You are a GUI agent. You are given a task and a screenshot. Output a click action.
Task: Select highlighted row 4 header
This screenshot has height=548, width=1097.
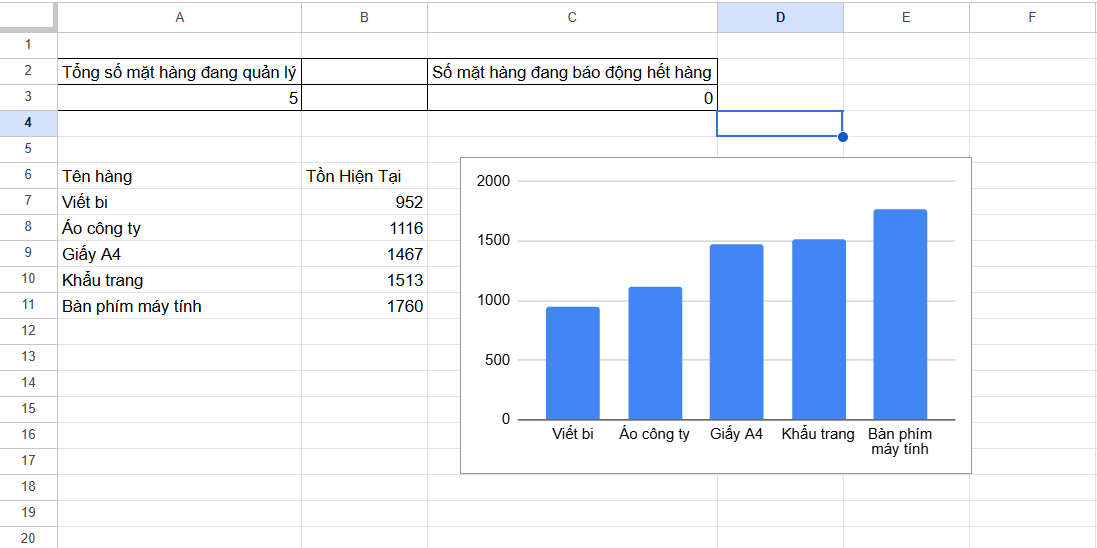tap(28, 123)
